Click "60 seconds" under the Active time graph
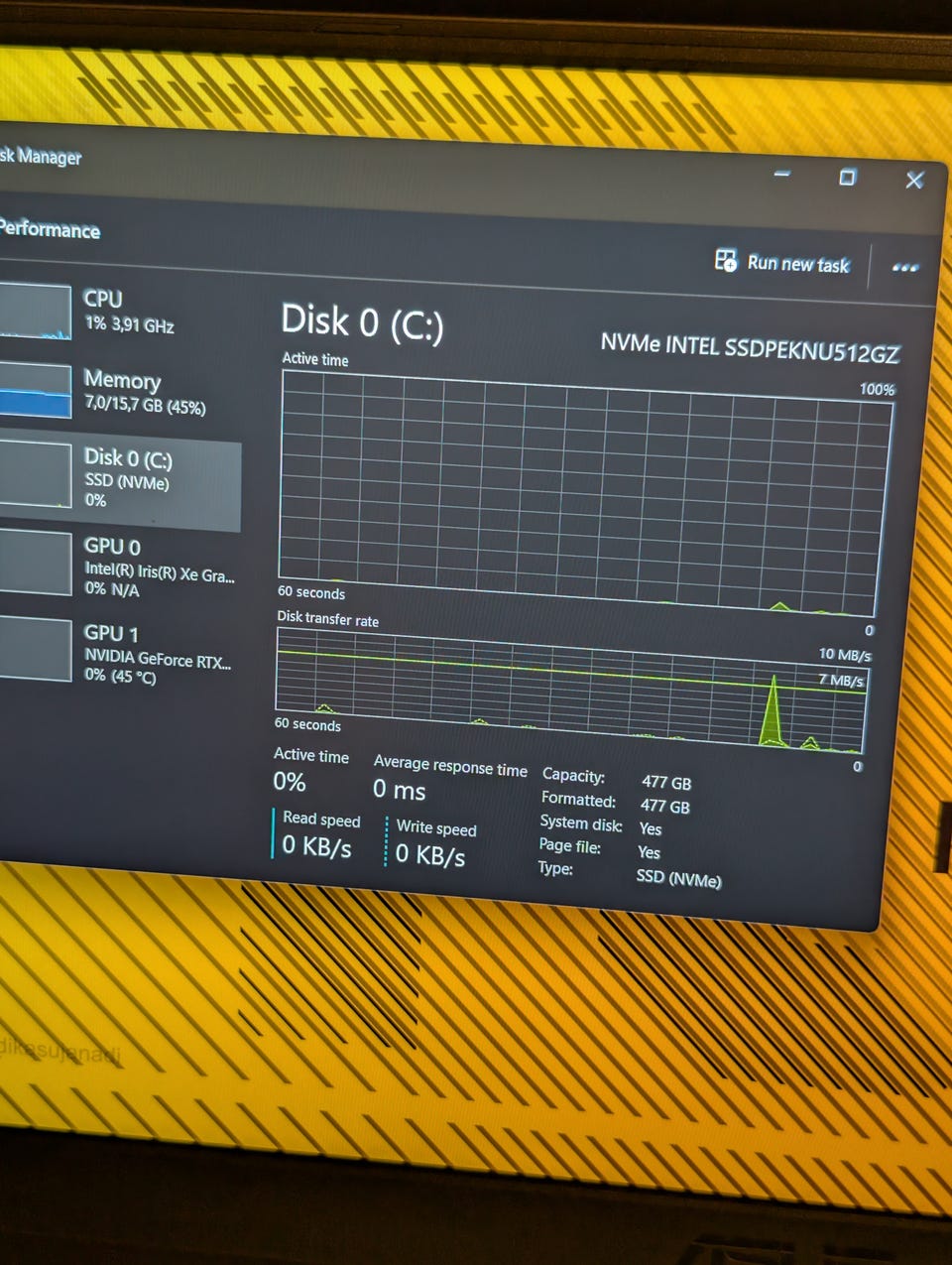This screenshot has width=952, height=1265. pyautogui.click(x=311, y=592)
